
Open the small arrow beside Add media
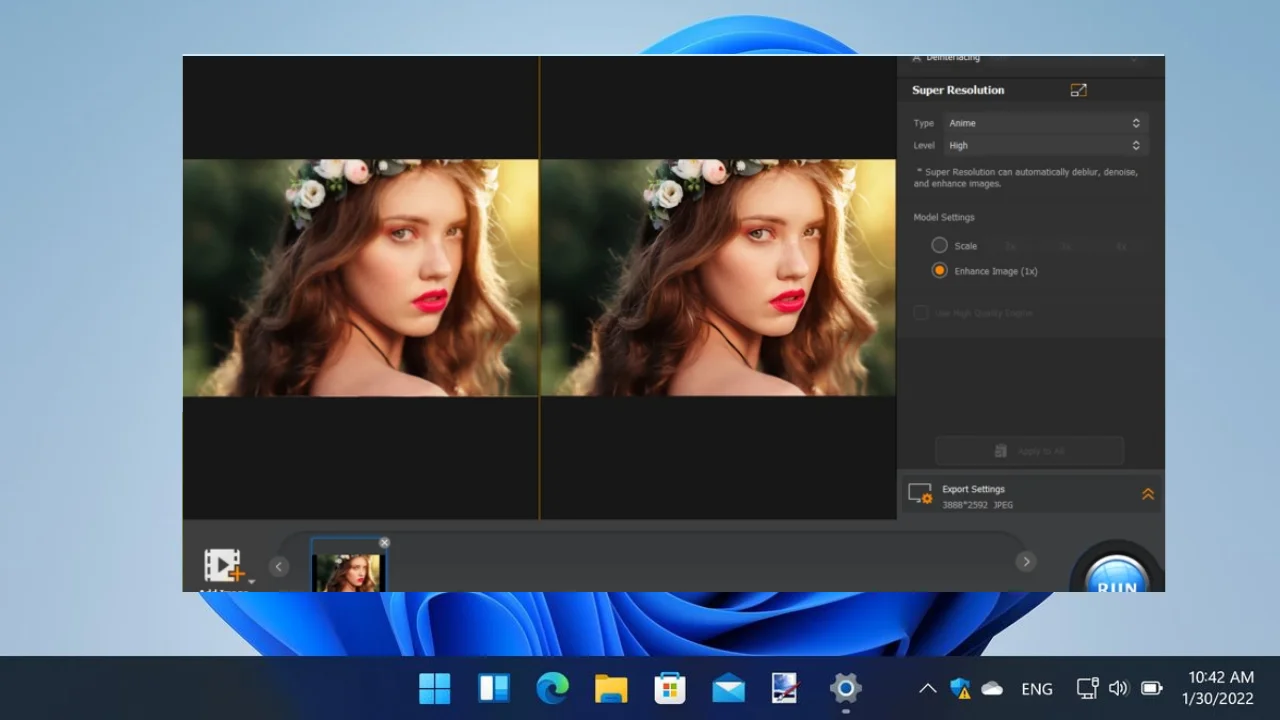point(251,581)
